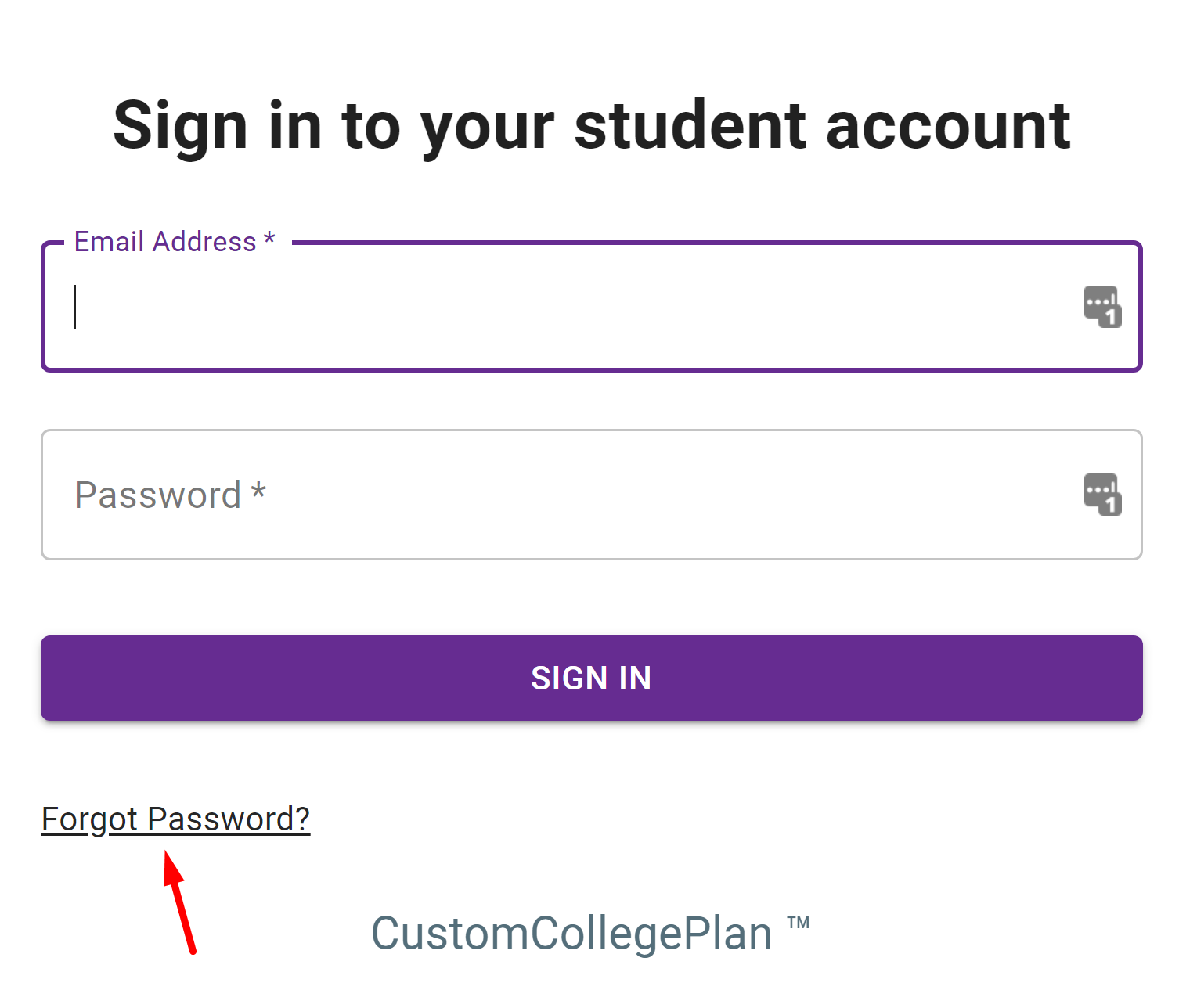Click the trademark symbol beside CustomCollegePlan

coord(799,922)
